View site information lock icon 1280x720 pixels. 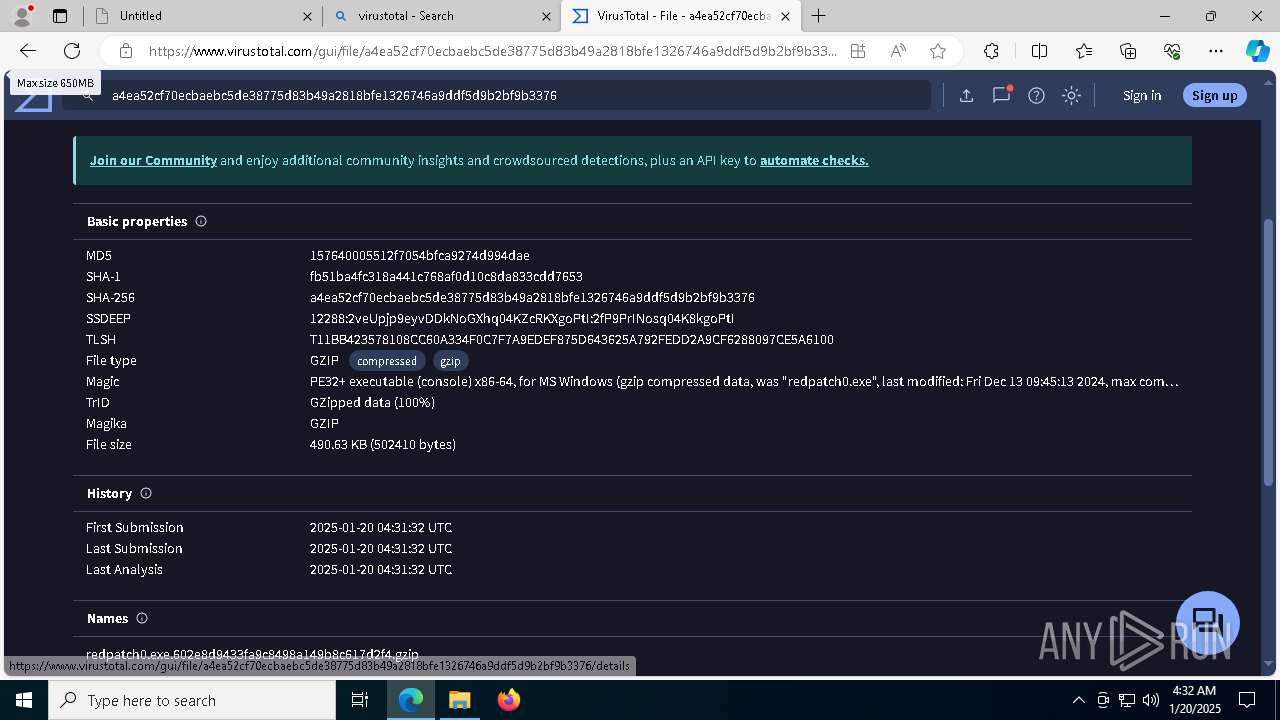coord(125,51)
